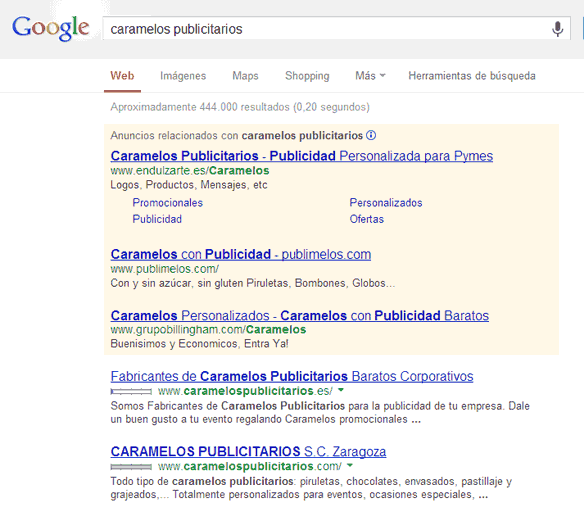This screenshot has width=584, height=521.
Task: Open Fabricantes de Caramelos Publicitarios Baratos Corporativos result
Action: pyautogui.click(x=292, y=377)
